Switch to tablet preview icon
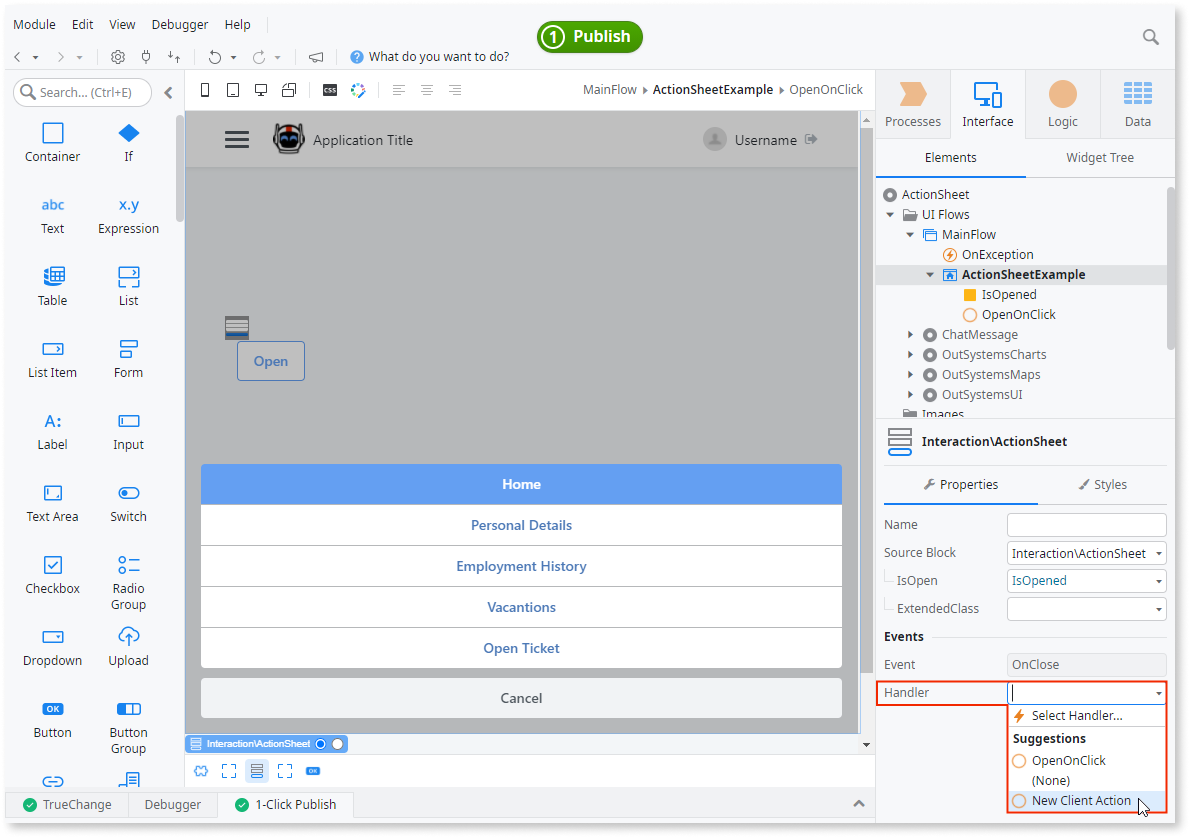This screenshot has width=1190, height=838. [232, 89]
